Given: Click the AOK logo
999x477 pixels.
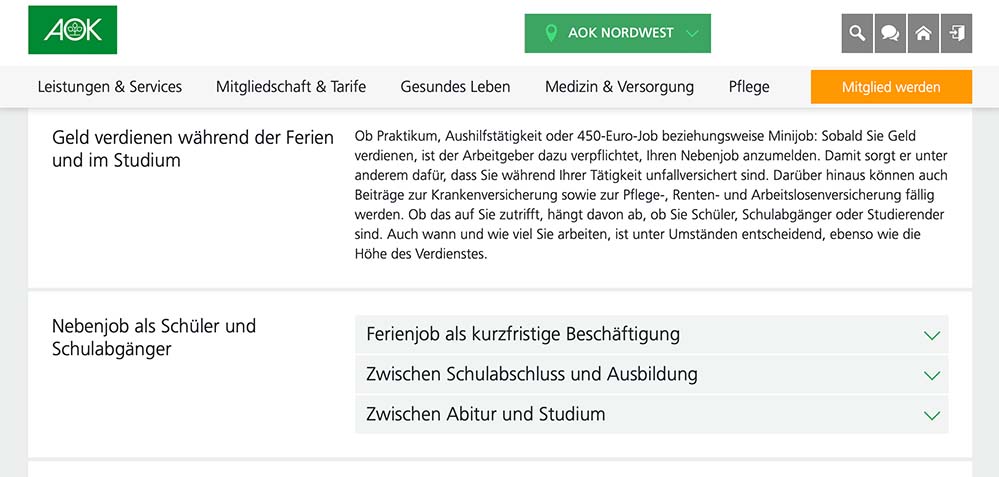Looking at the screenshot, I should 73,30.
